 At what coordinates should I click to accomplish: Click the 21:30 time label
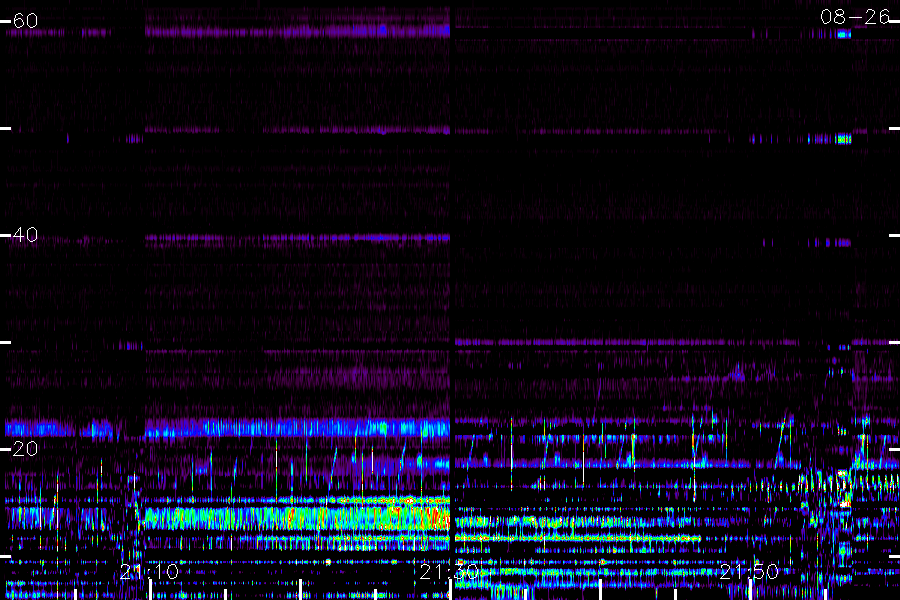point(449,572)
